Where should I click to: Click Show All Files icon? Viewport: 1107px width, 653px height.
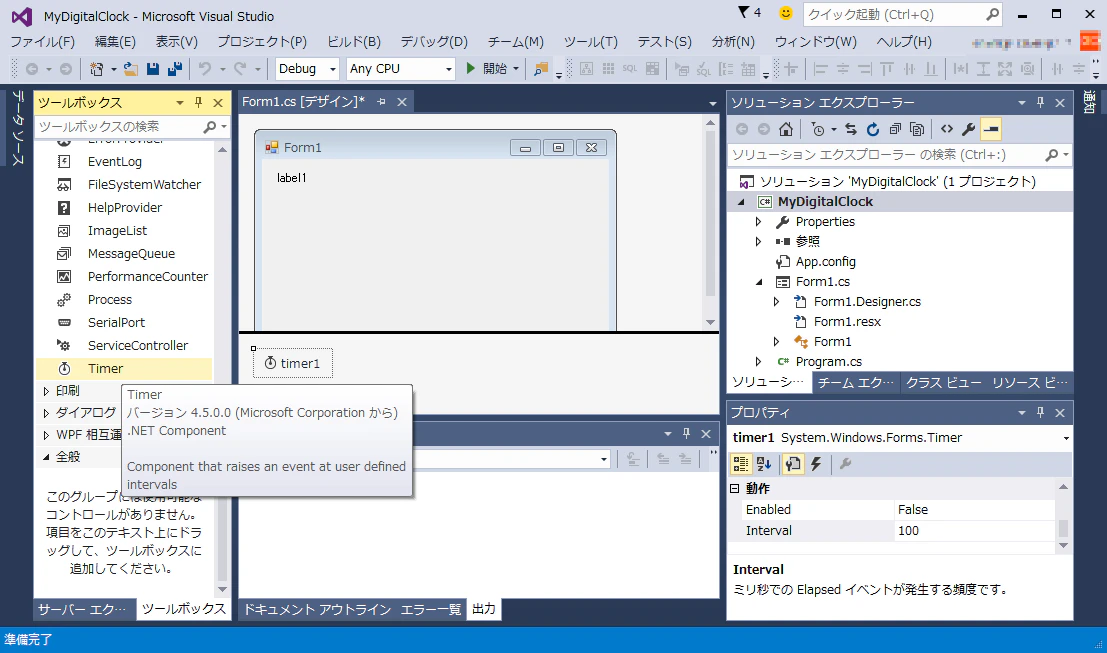917,129
